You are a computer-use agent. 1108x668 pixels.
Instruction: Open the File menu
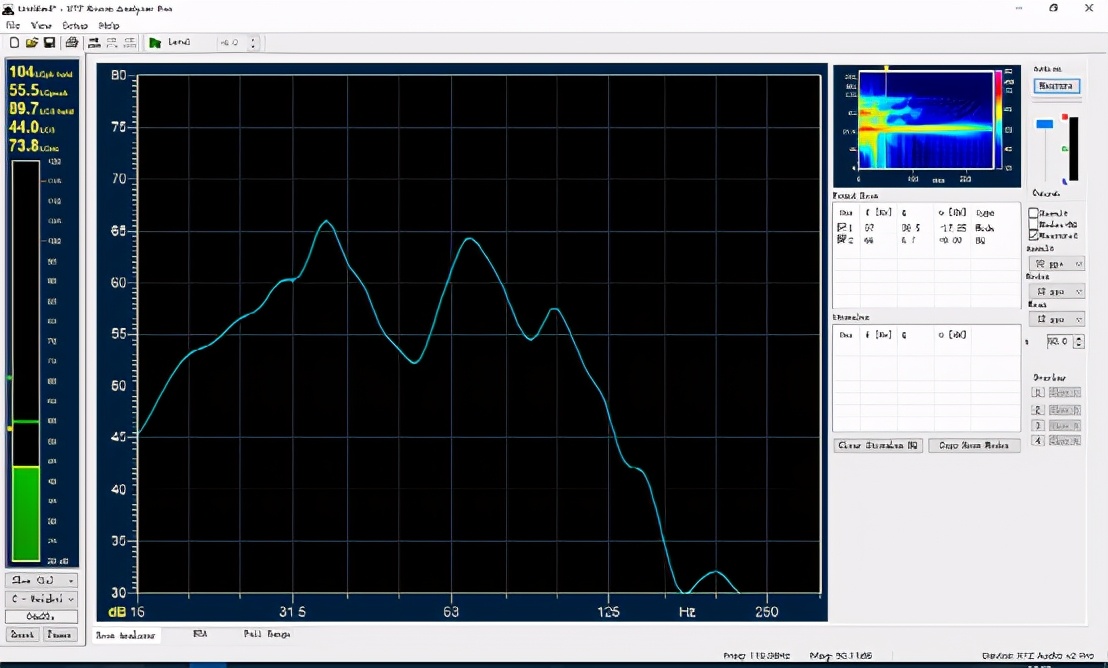13,25
